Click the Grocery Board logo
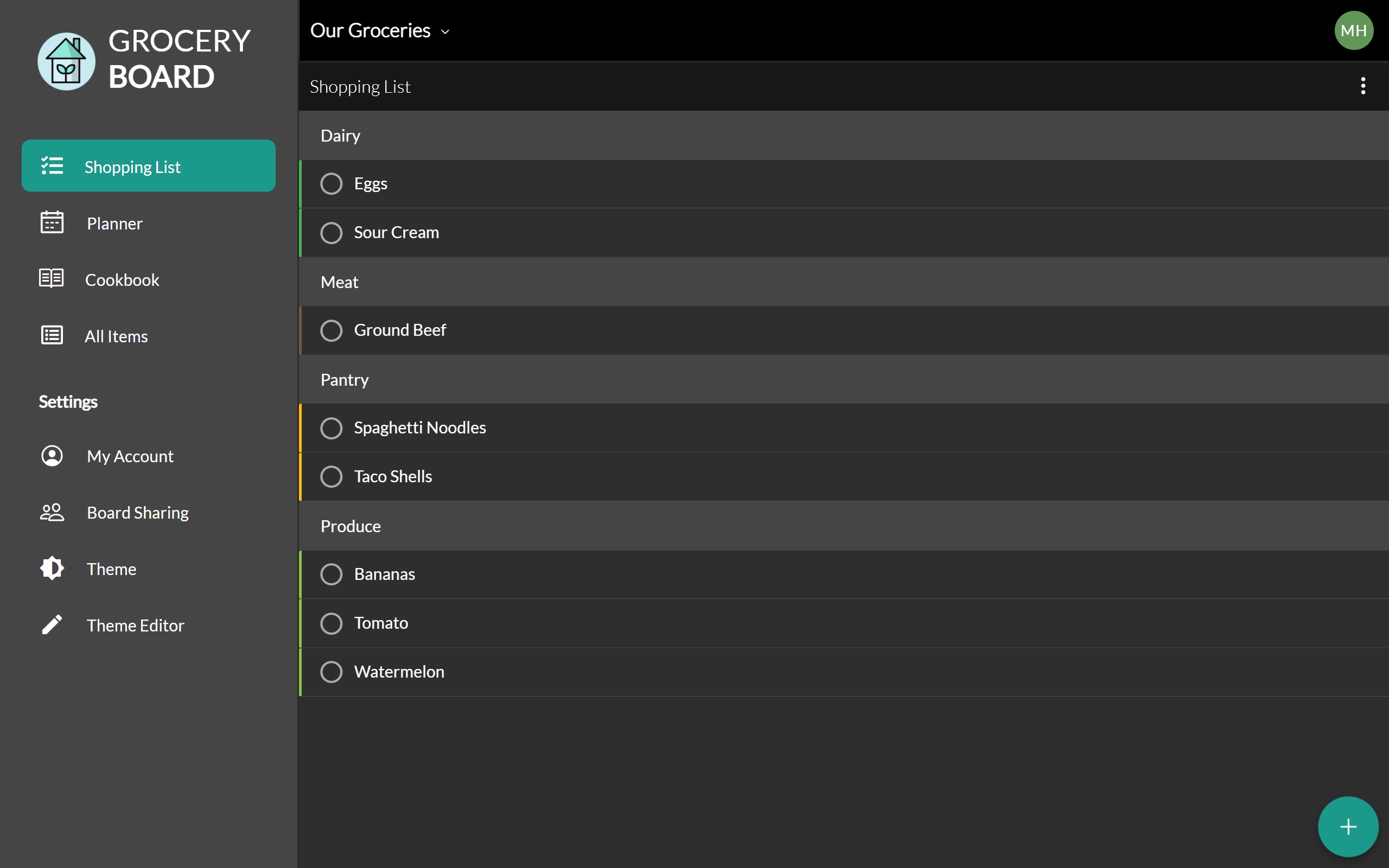 (66, 60)
